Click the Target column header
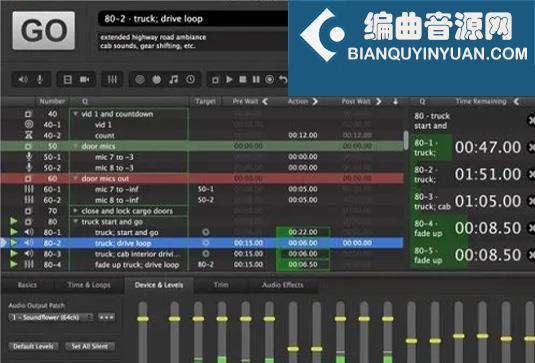The width and height of the screenshot is (535, 363). point(205,101)
